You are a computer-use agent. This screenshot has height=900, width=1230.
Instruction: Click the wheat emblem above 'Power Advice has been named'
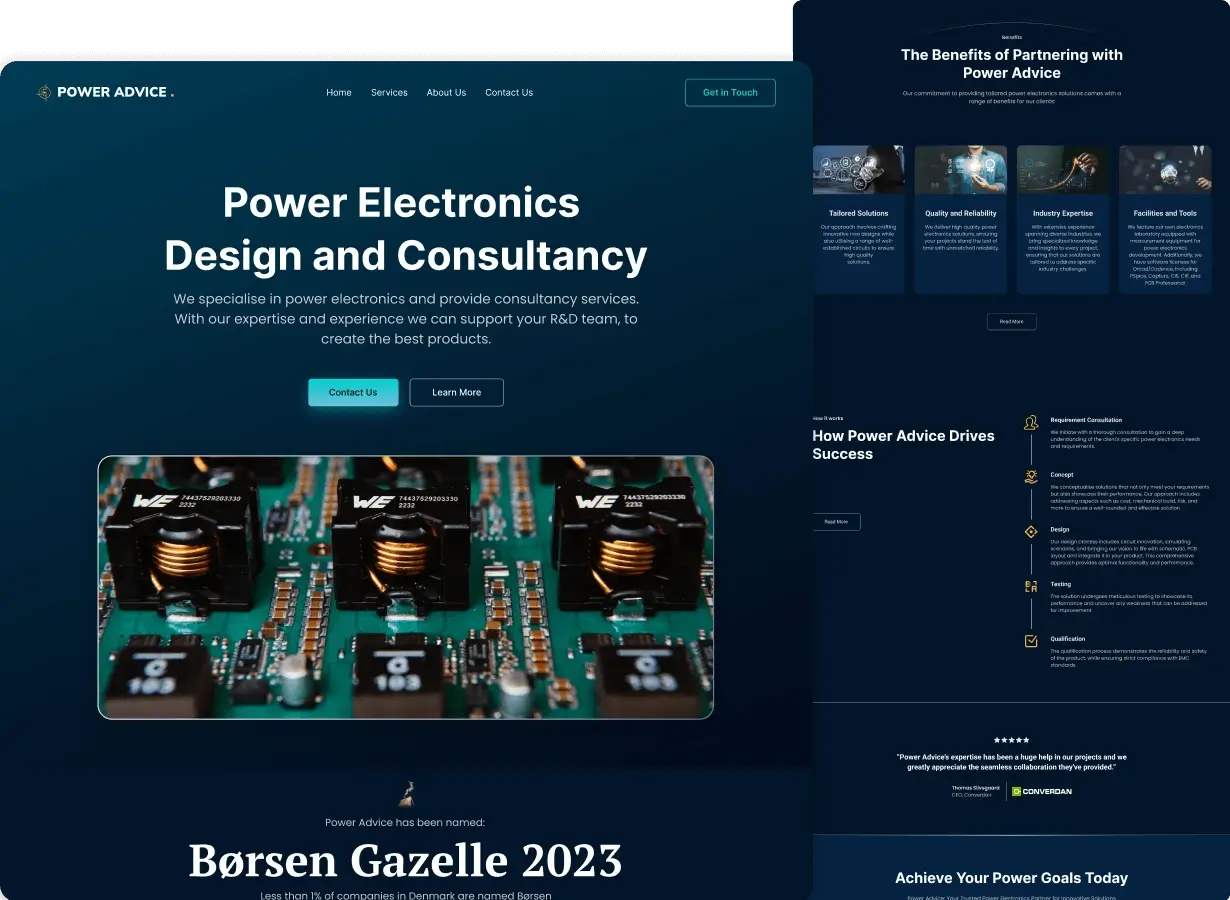[405, 794]
